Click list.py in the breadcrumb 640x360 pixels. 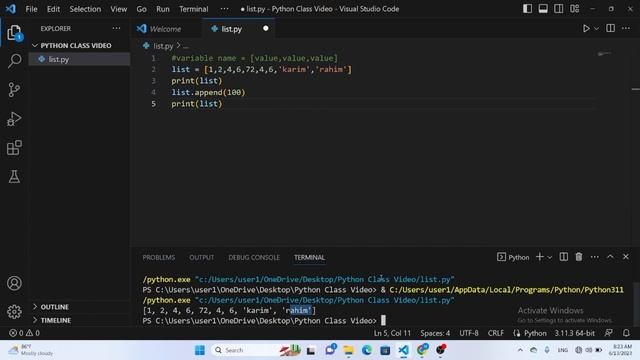click(x=163, y=46)
